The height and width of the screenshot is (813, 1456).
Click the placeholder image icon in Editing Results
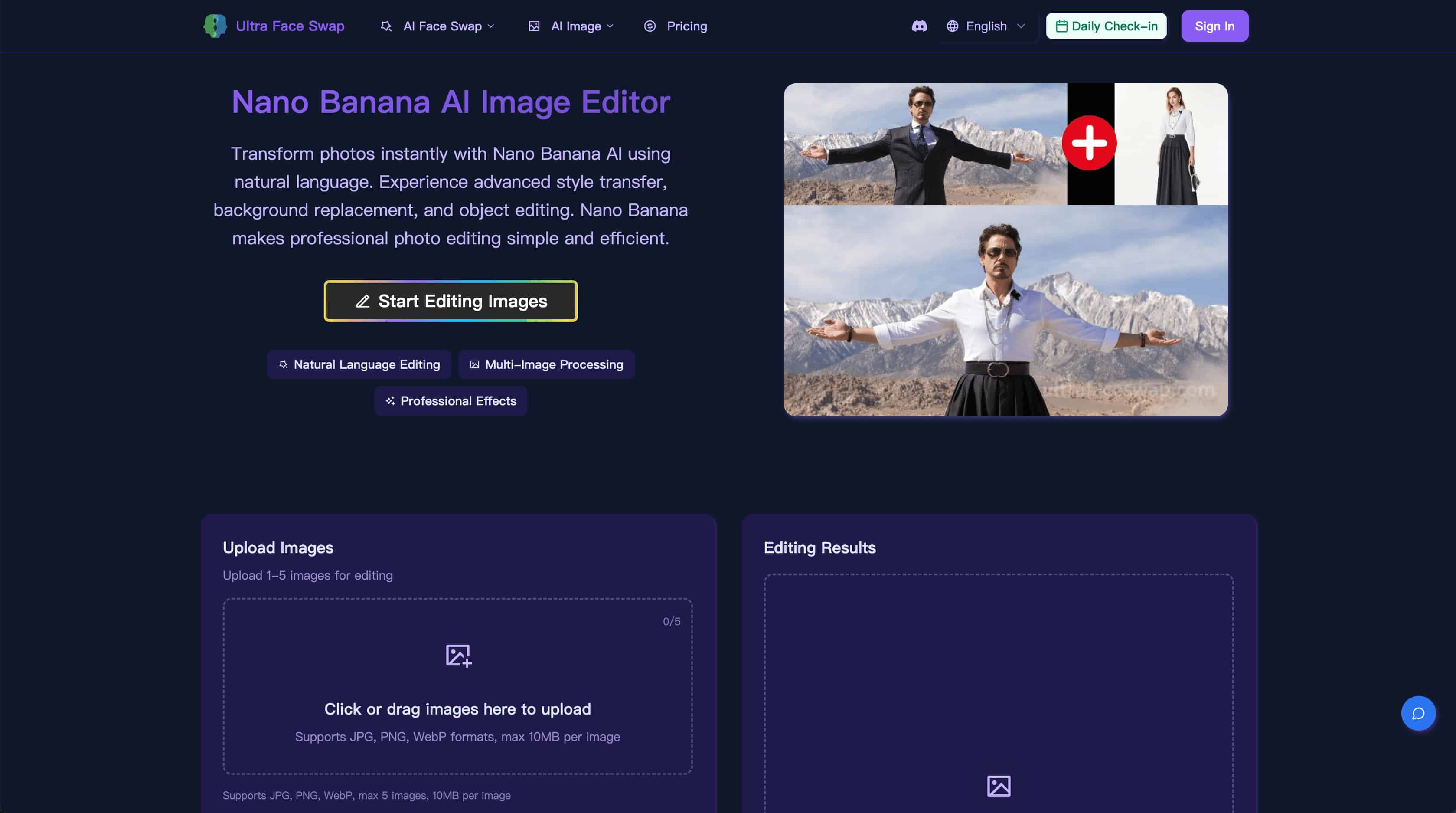tap(999, 785)
